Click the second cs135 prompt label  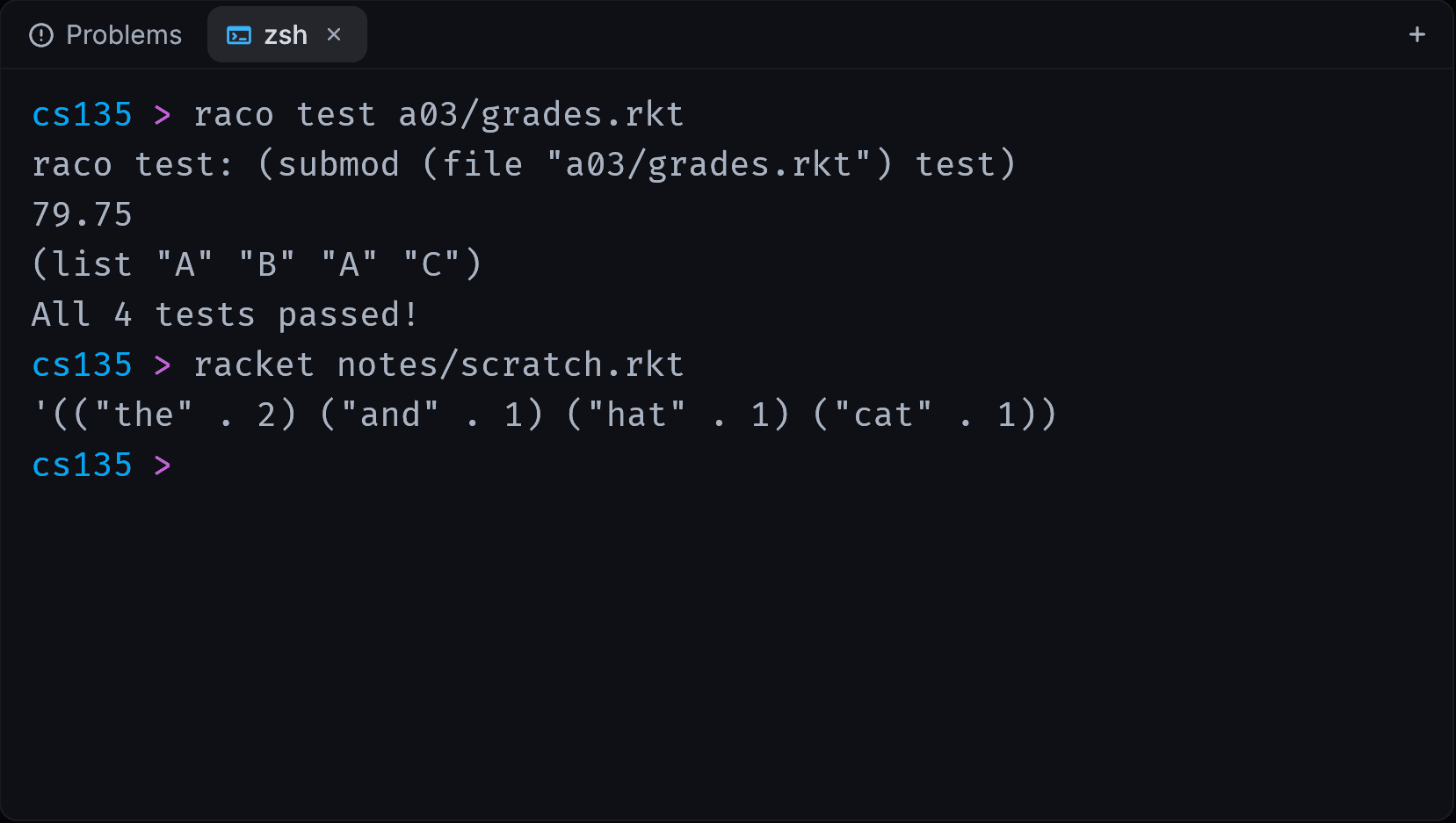pos(82,365)
